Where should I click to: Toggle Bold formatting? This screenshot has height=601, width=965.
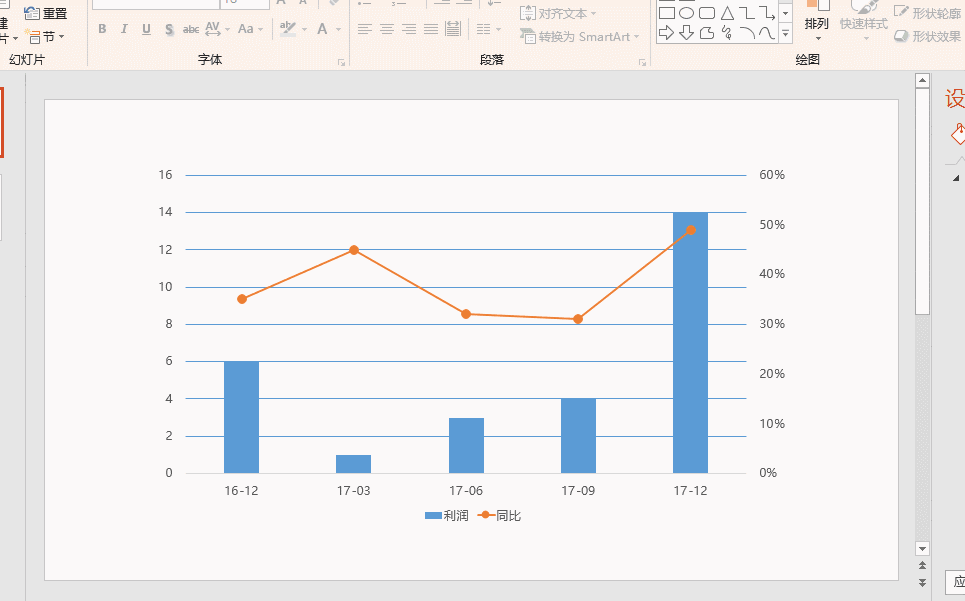click(102, 29)
